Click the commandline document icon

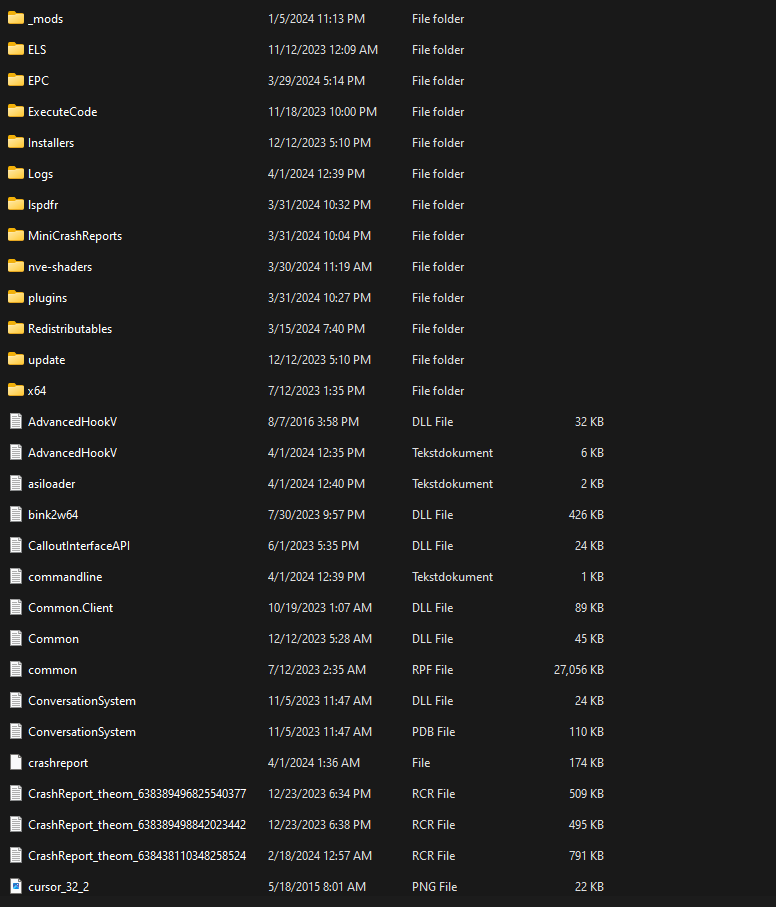16,577
